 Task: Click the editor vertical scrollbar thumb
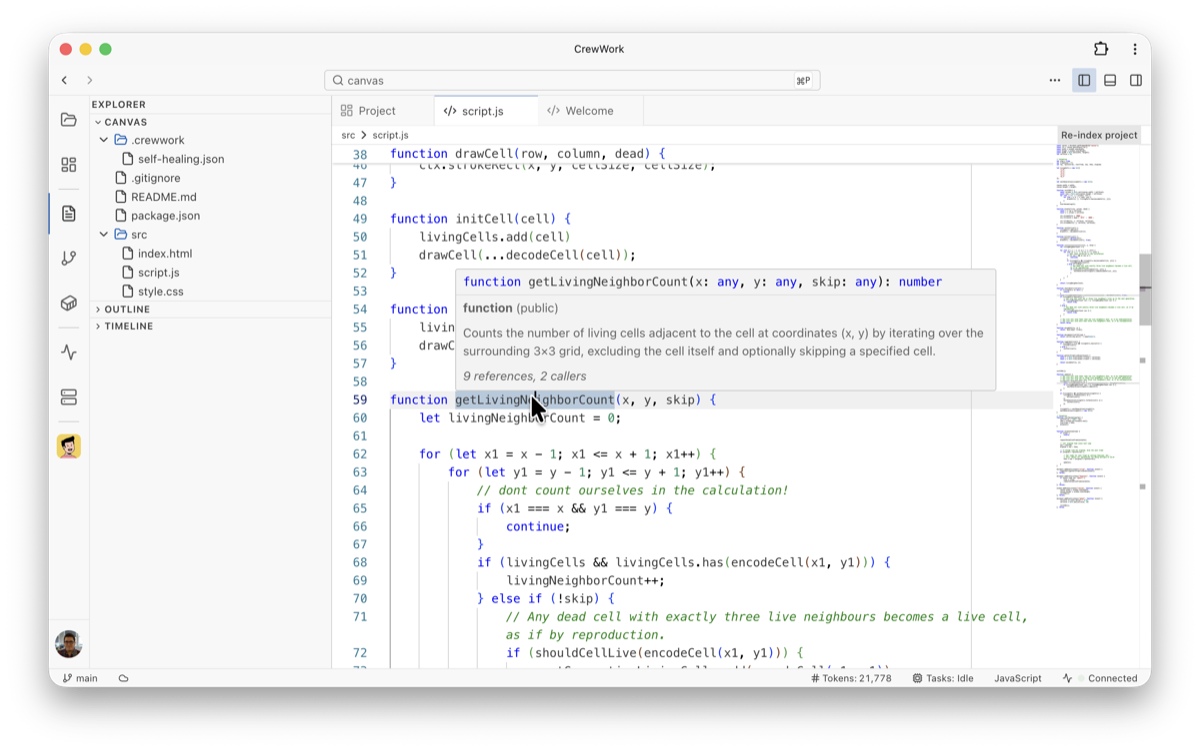coord(1145,289)
